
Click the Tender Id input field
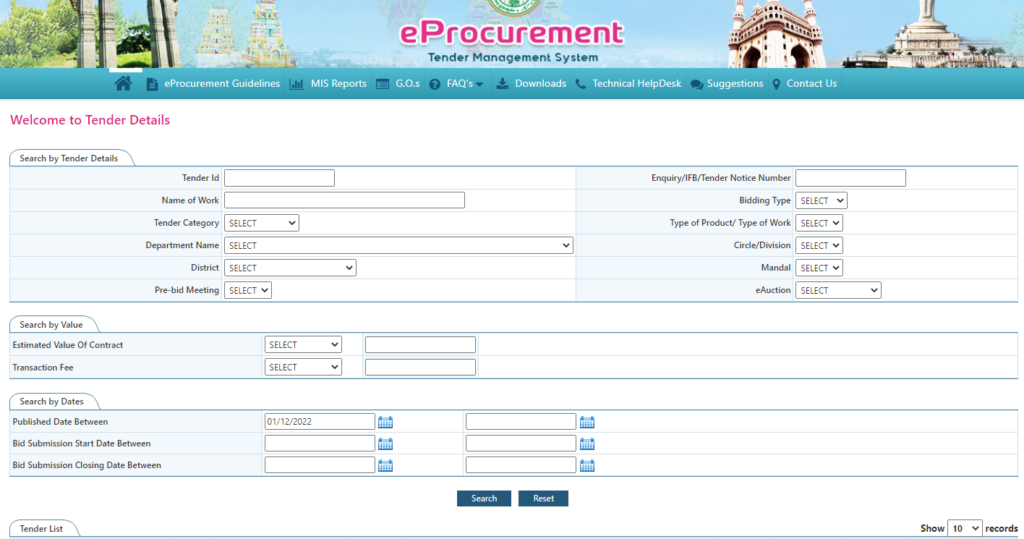279,178
